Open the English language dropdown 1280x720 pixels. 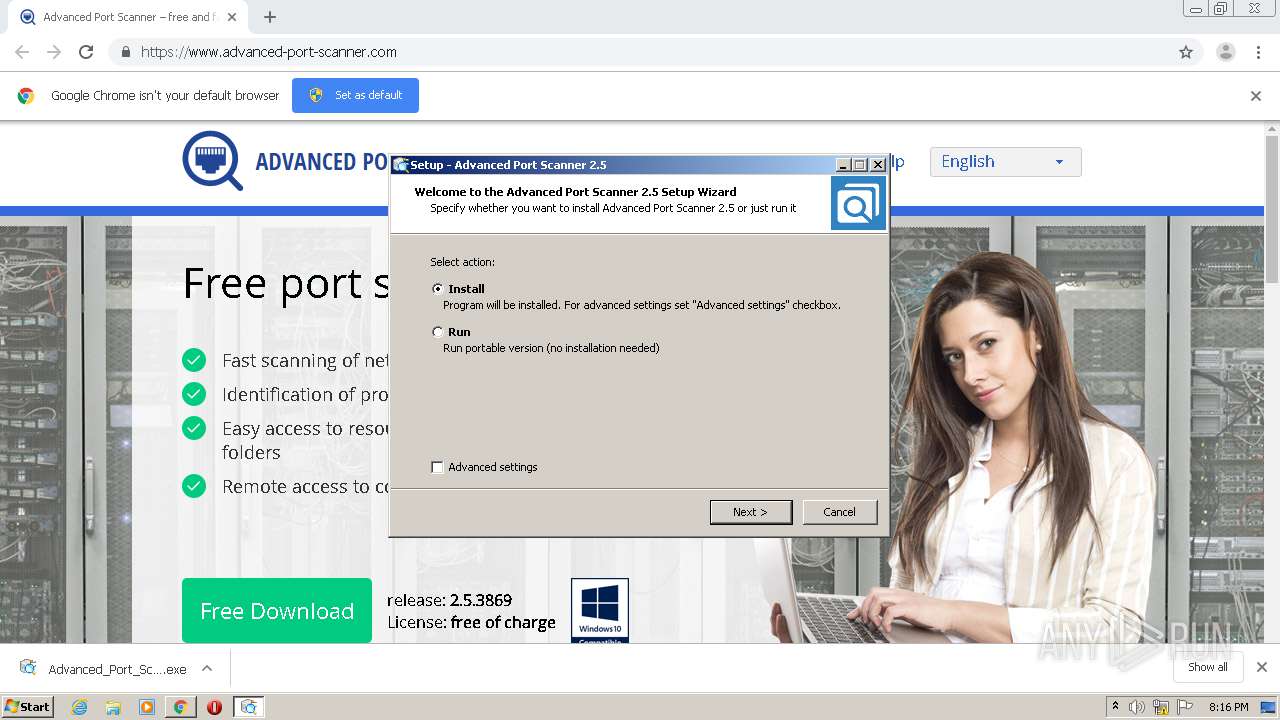point(1005,162)
